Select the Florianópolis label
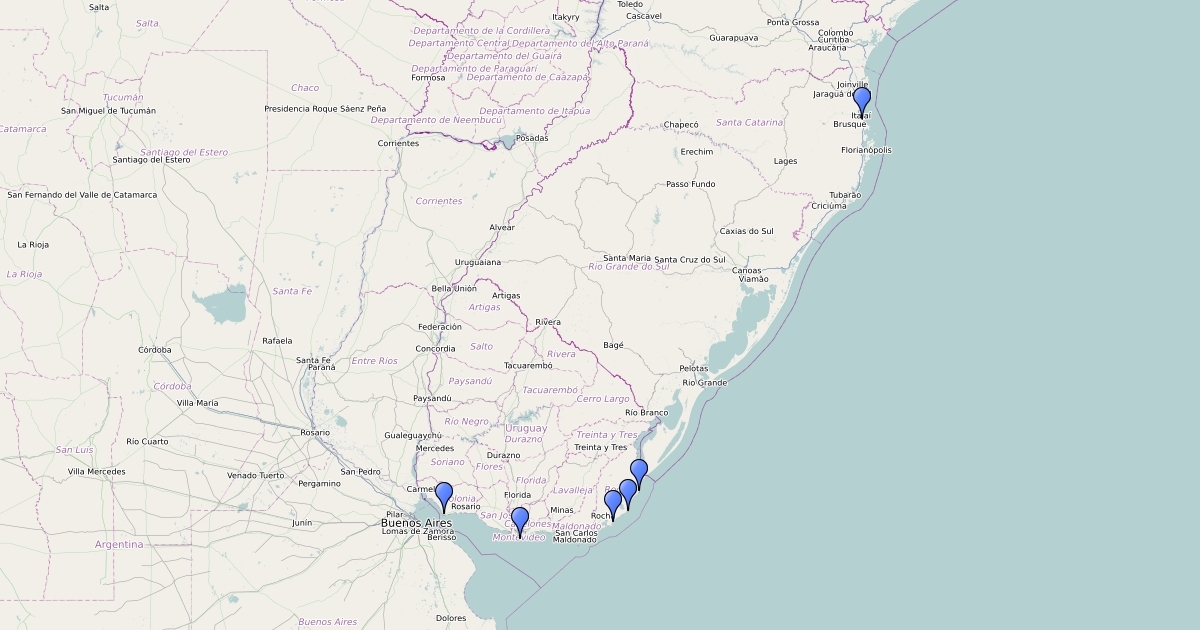This screenshot has height=630, width=1200. point(866,150)
